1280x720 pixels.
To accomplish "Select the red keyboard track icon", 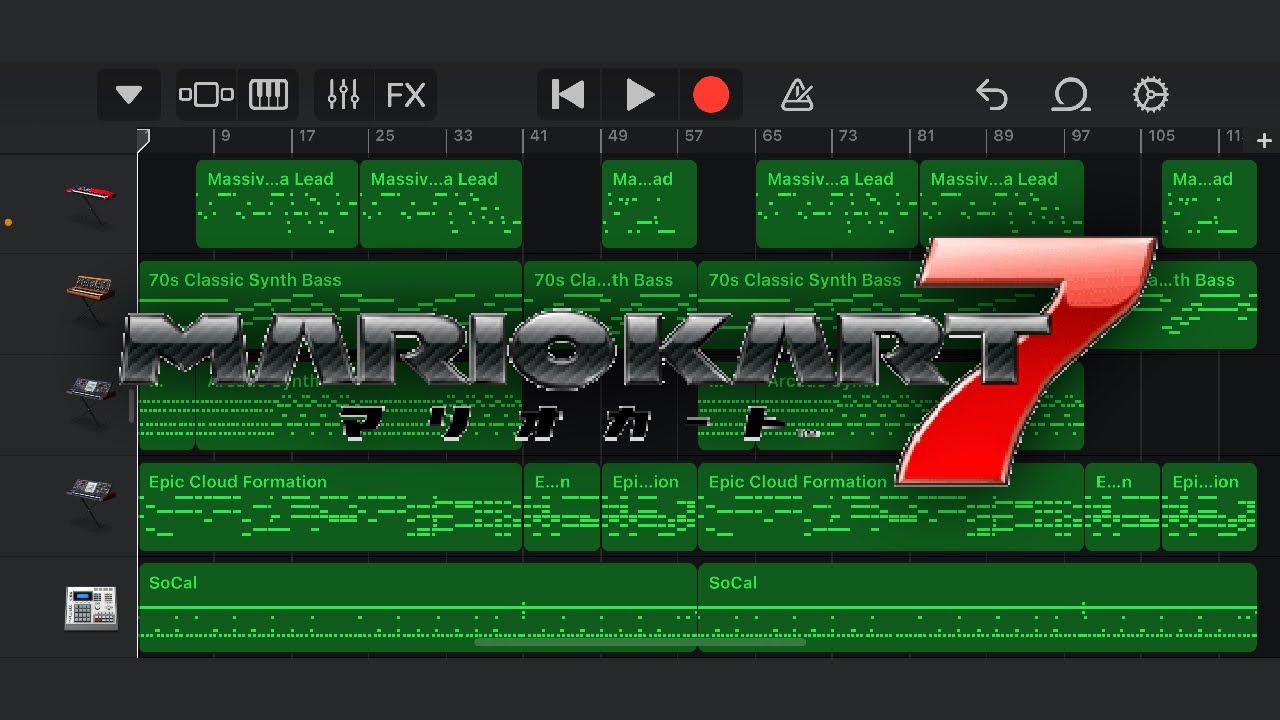I will 90,204.
